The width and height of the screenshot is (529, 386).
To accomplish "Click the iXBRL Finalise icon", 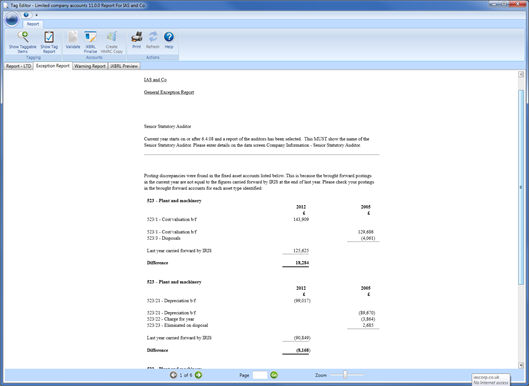I will click(90, 37).
